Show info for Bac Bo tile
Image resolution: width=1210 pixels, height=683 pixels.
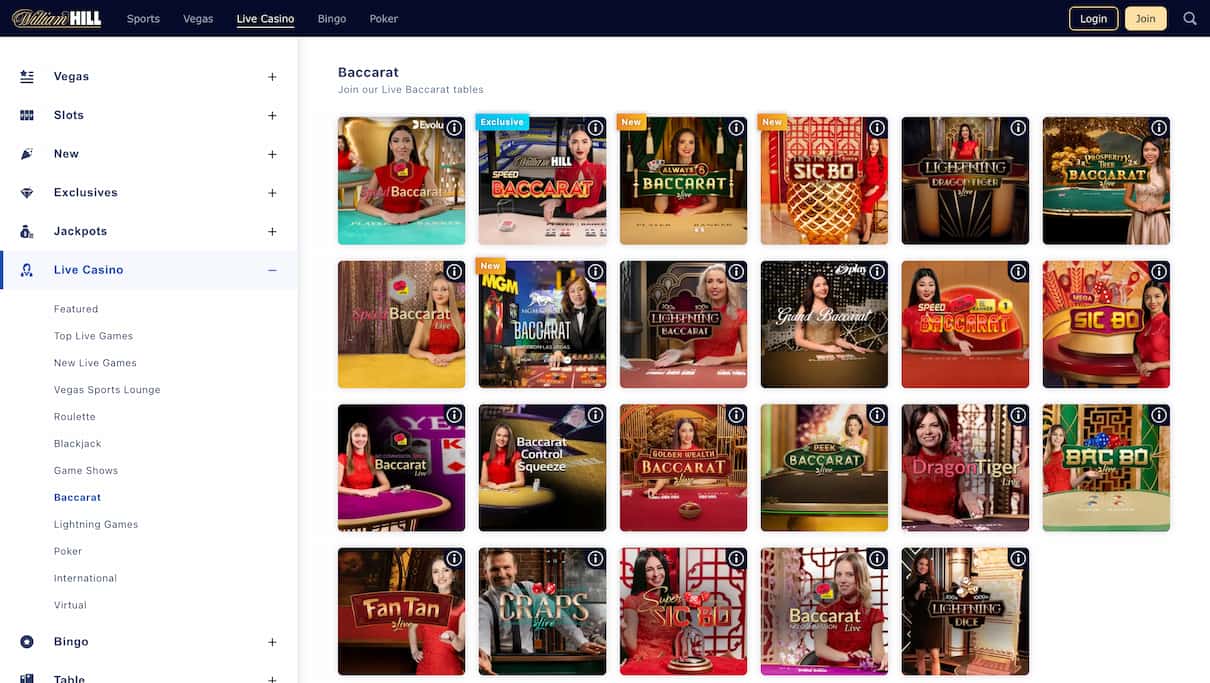(x=1159, y=415)
